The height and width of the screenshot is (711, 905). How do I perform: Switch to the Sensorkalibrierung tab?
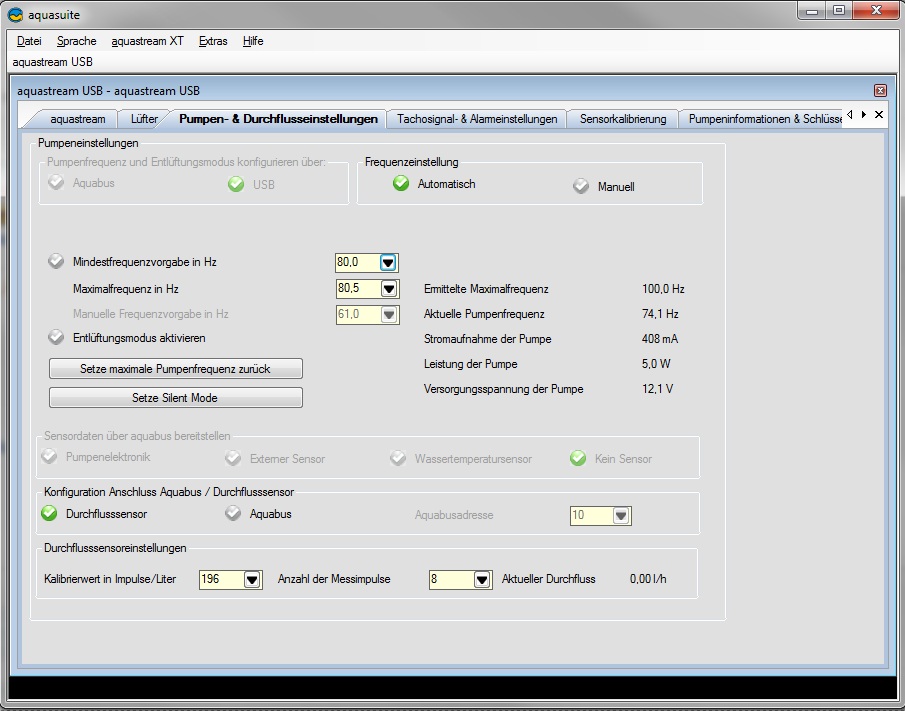622,119
